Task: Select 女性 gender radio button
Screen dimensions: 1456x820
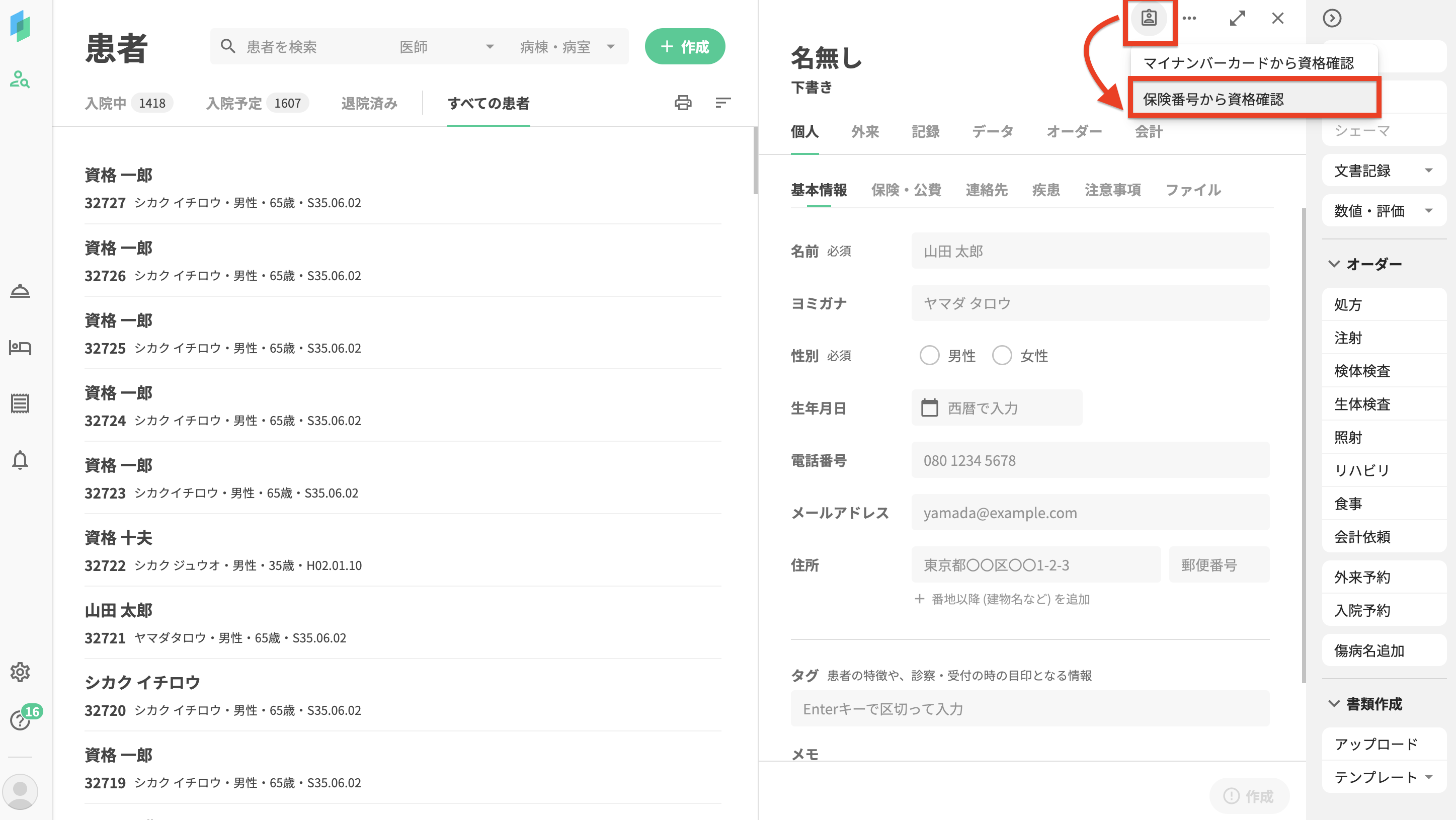Action: [x=1002, y=356]
